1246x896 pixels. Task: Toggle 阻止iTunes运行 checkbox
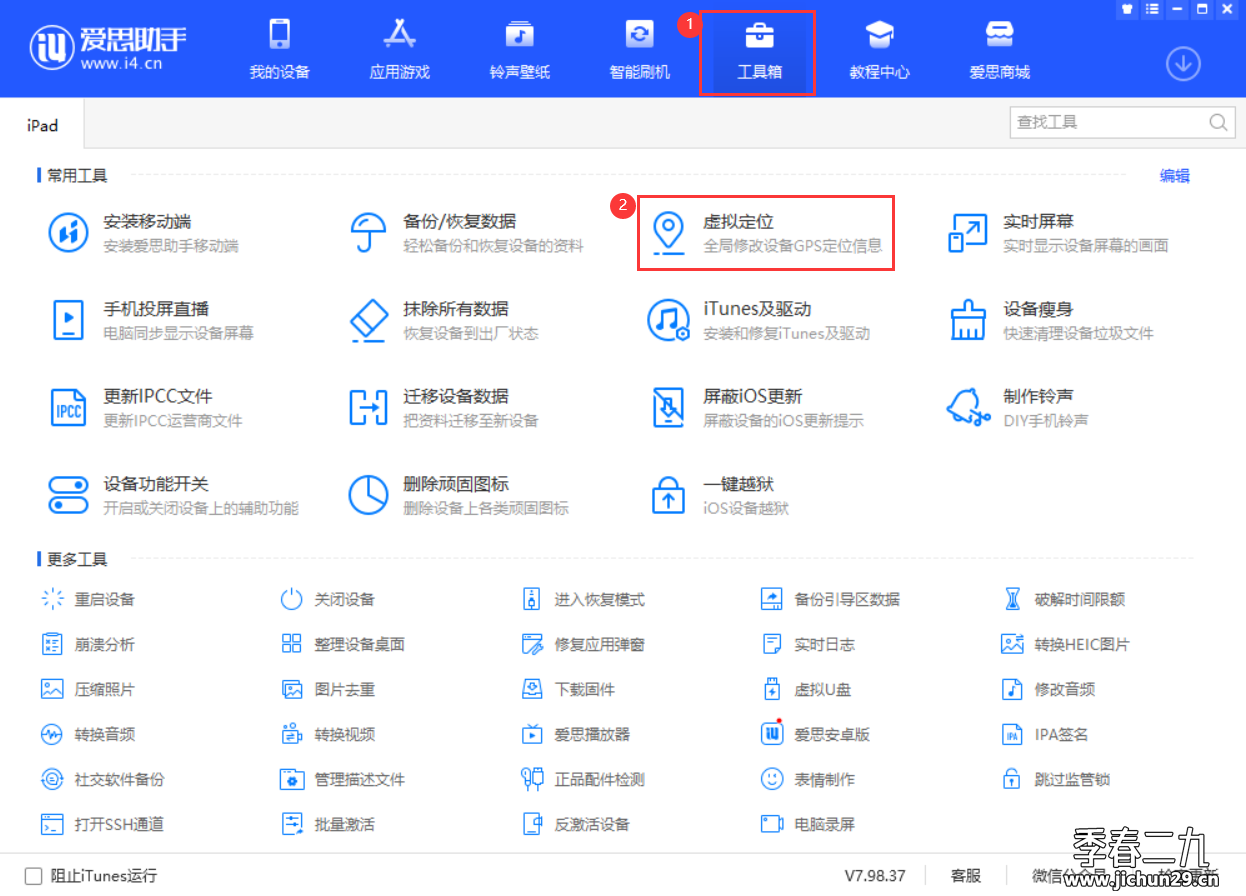(34, 876)
